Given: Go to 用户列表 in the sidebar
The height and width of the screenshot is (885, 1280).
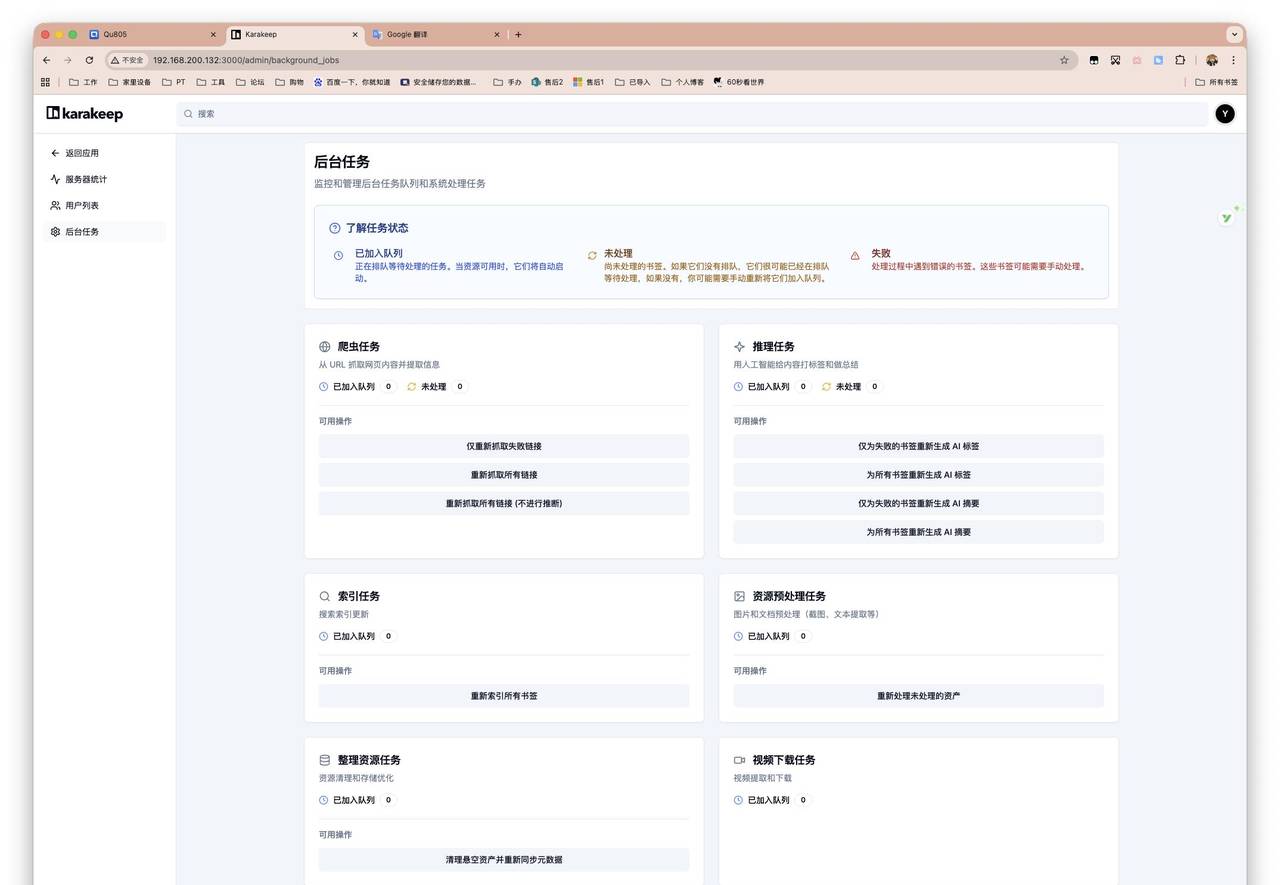Looking at the screenshot, I should pyautogui.click(x=82, y=205).
